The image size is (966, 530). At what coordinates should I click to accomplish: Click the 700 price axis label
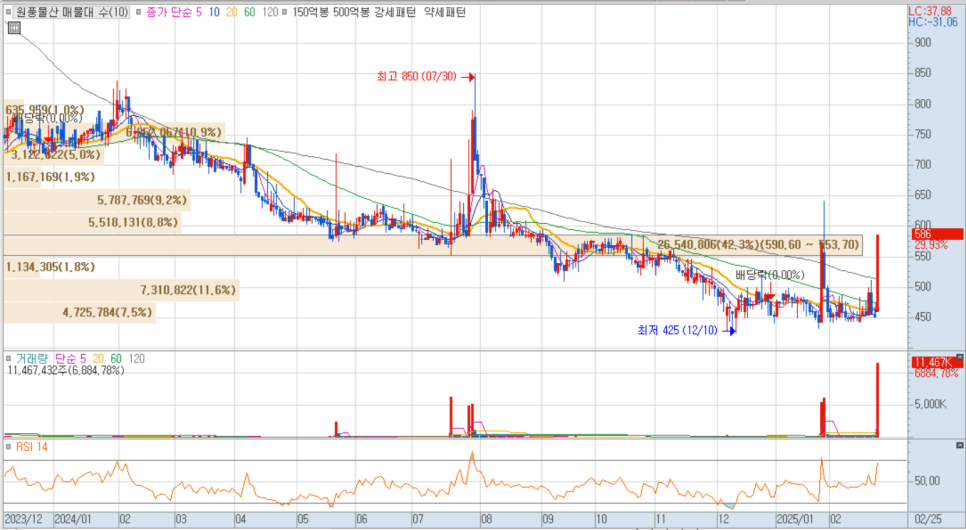coord(923,165)
